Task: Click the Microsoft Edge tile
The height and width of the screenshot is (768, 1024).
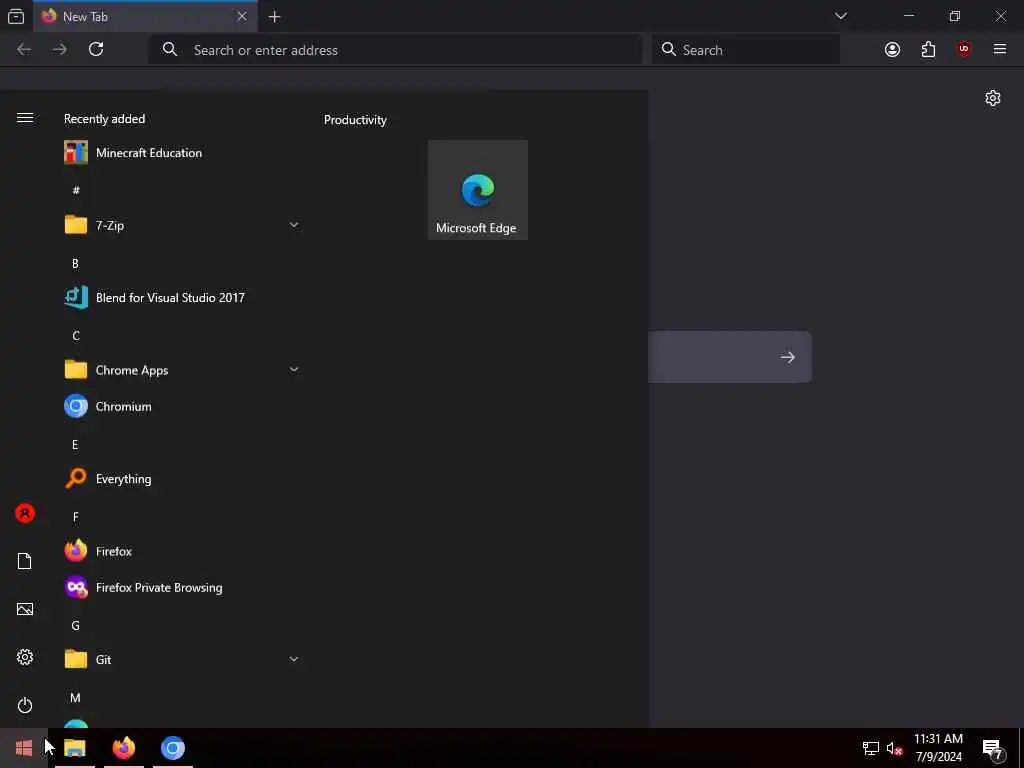Action: pos(477,190)
